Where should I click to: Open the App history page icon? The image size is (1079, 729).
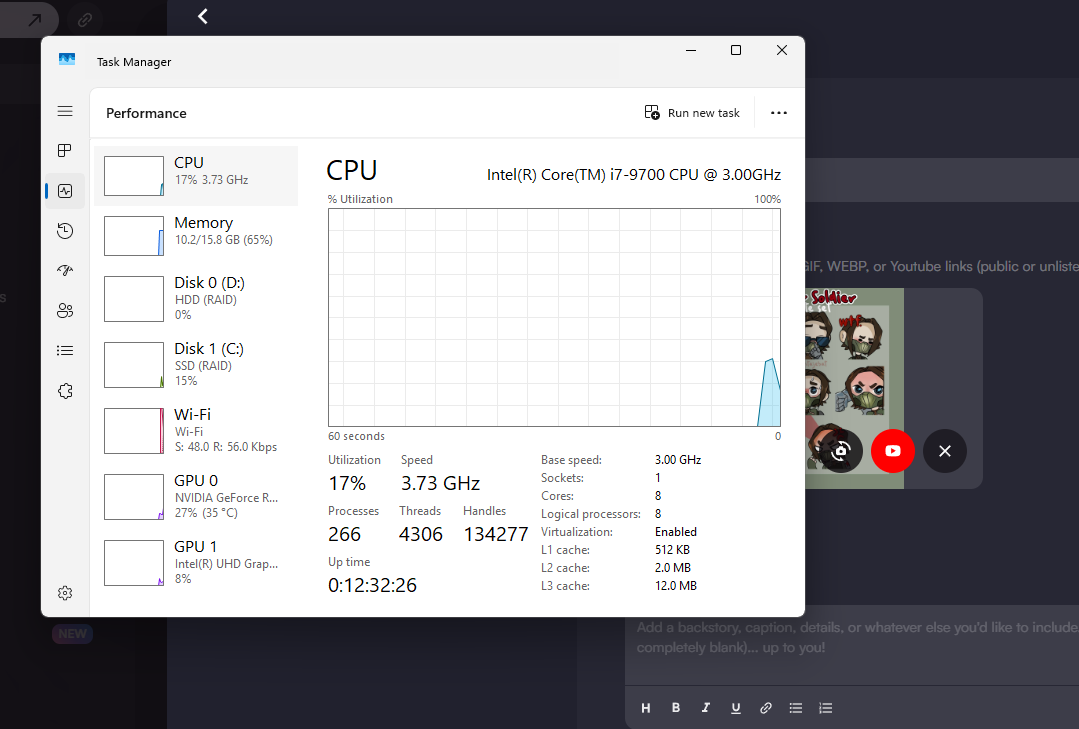tap(65, 231)
